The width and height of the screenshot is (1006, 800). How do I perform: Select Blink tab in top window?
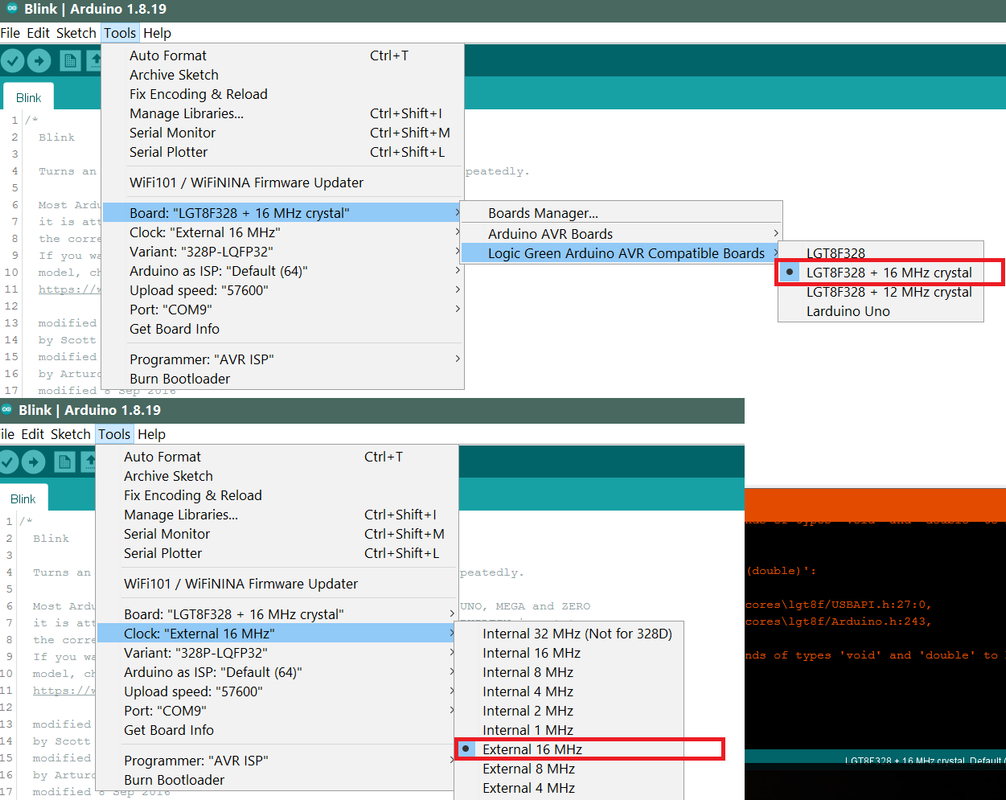pyautogui.click(x=28, y=98)
